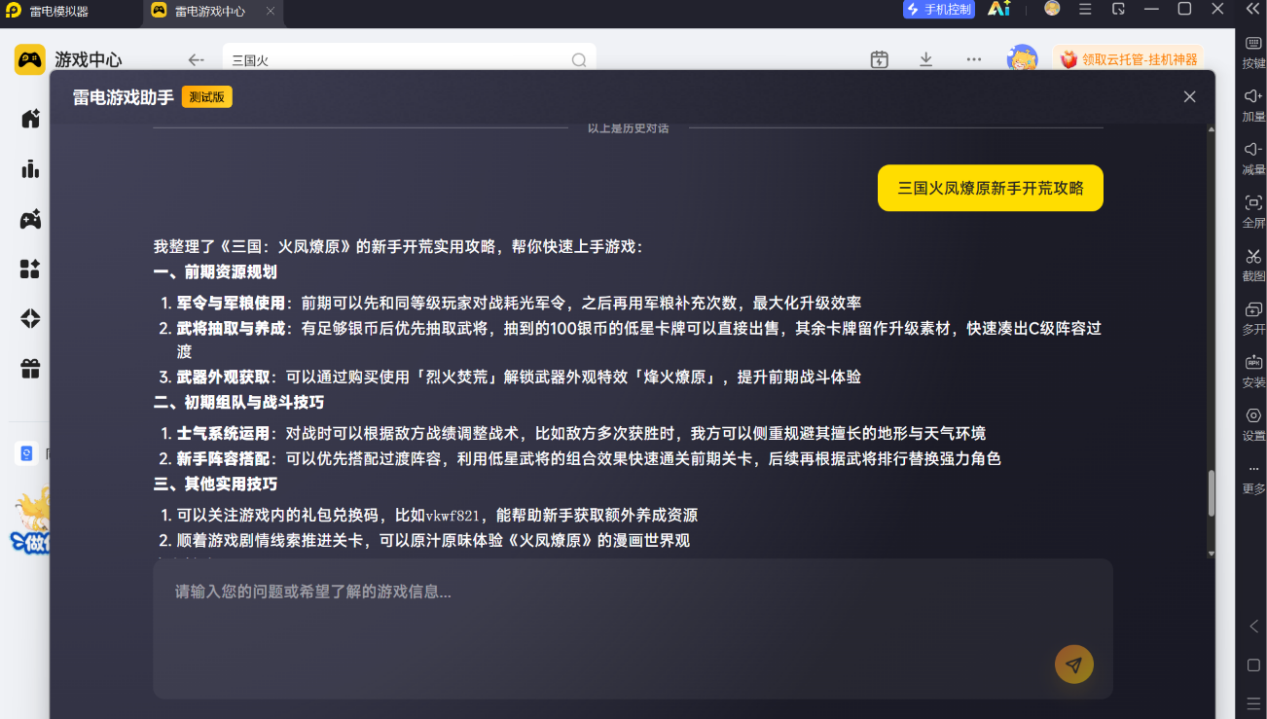Screen dimensions: 1267x719
Task: Click heading 一、前期资源规划
Action: tap(215, 272)
